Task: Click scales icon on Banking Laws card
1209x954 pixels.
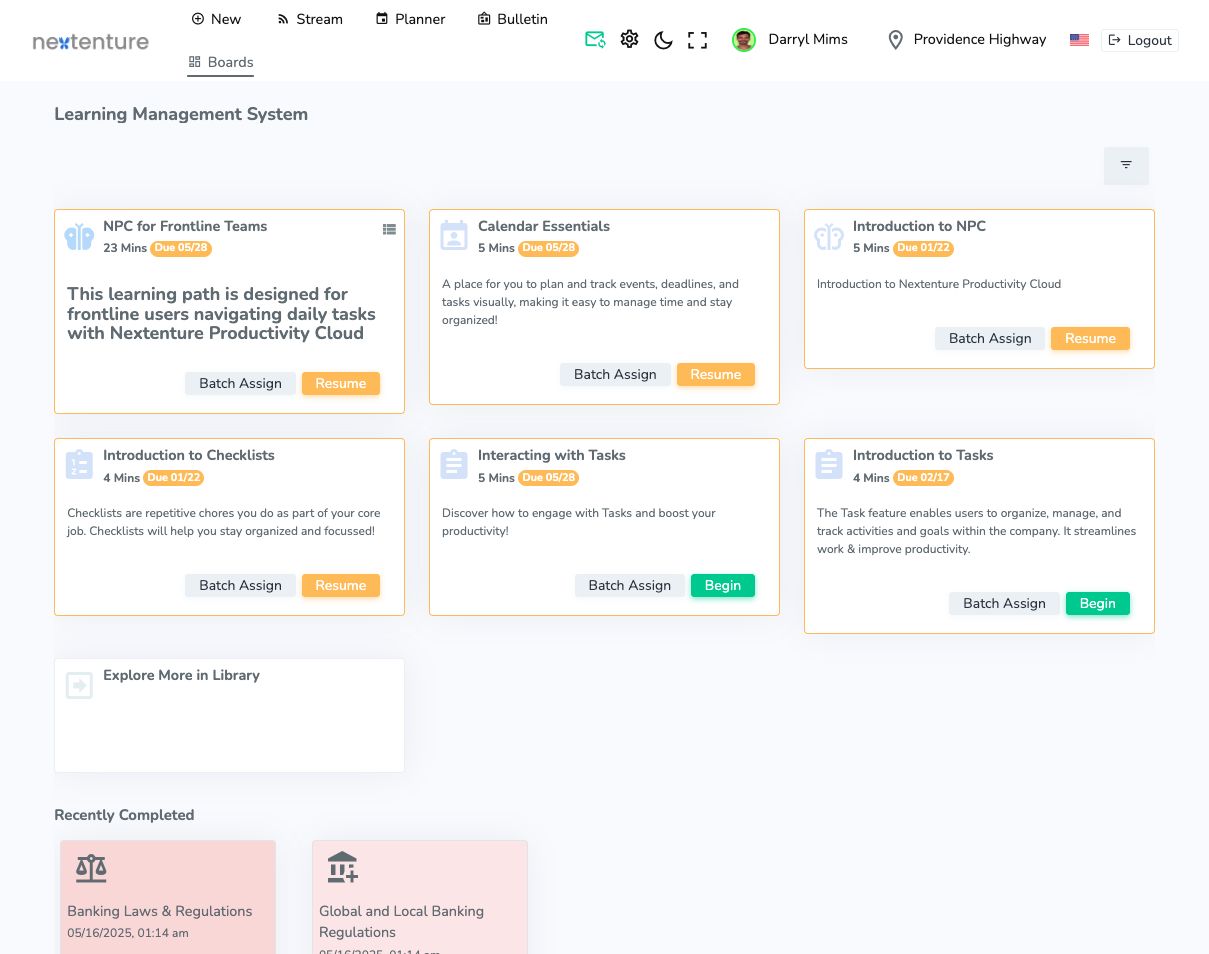Action: (91, 868)
